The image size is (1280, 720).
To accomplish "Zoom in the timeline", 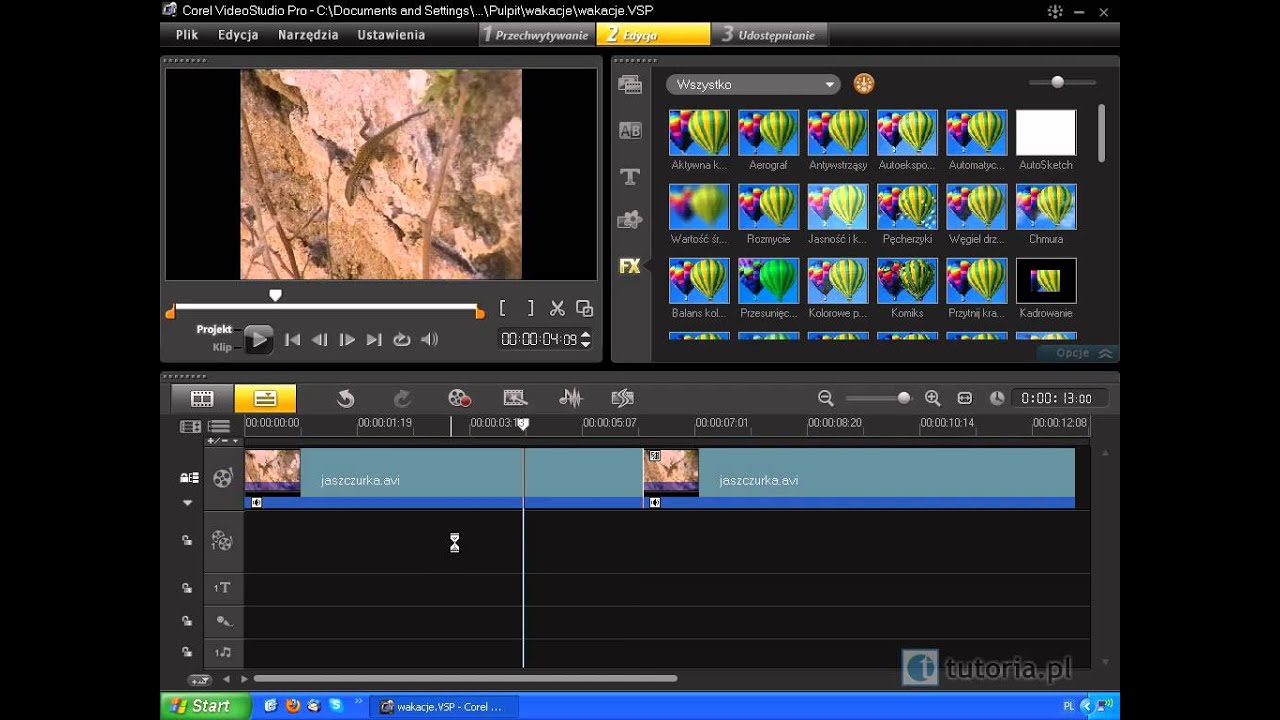I will tap(933, 398).
